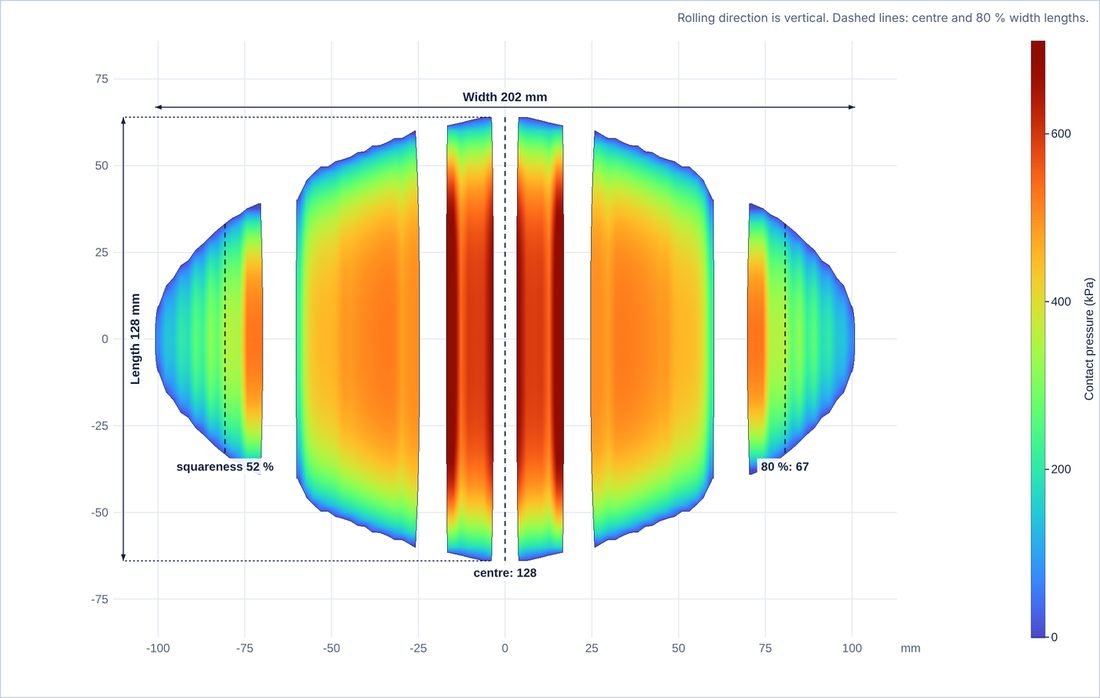Click the x-axis tick label 100

coord(852,648)
